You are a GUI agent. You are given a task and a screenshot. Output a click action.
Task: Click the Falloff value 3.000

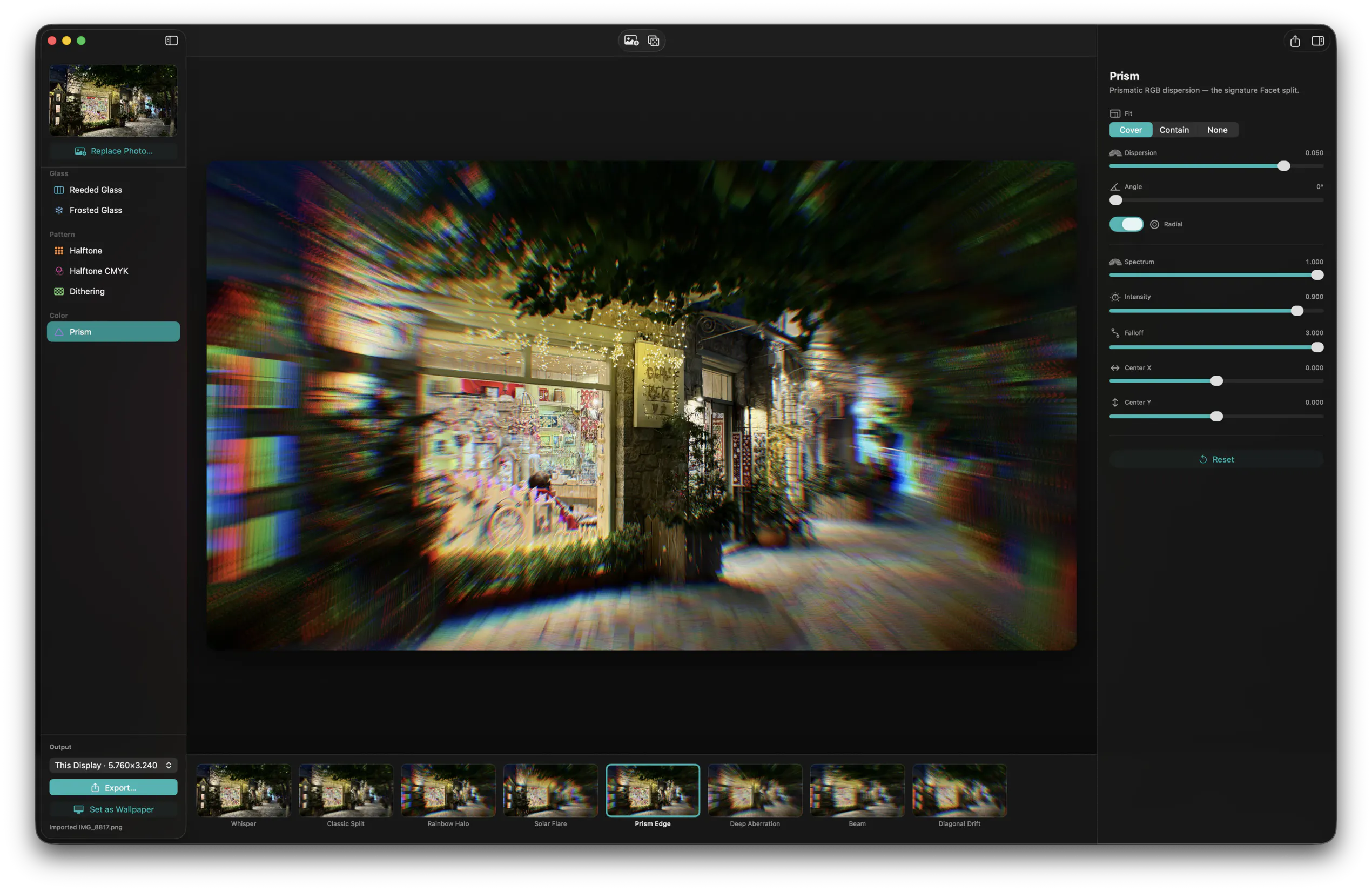pos(1314,333)
